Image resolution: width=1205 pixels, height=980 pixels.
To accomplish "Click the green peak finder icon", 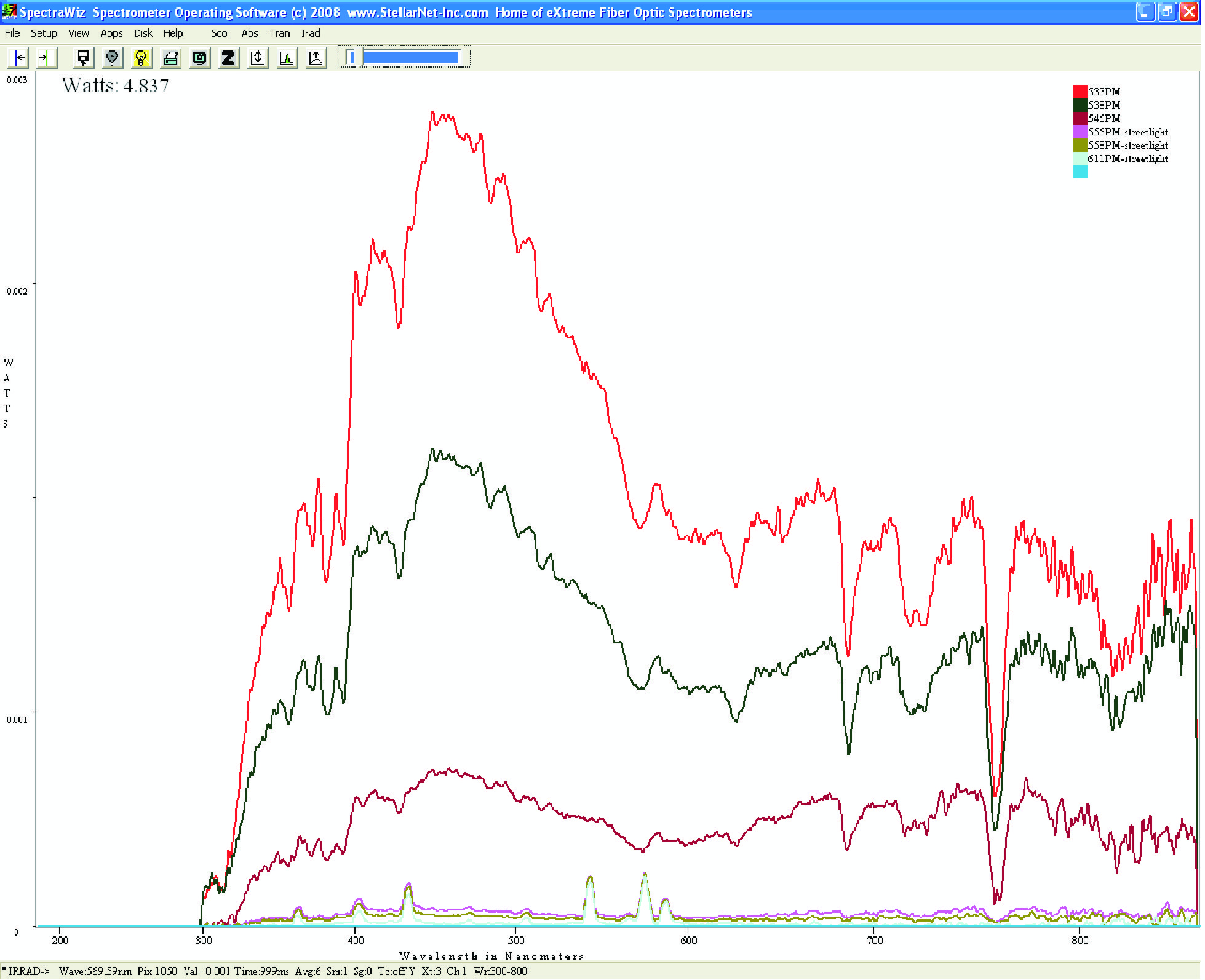I will coord(287,58).
